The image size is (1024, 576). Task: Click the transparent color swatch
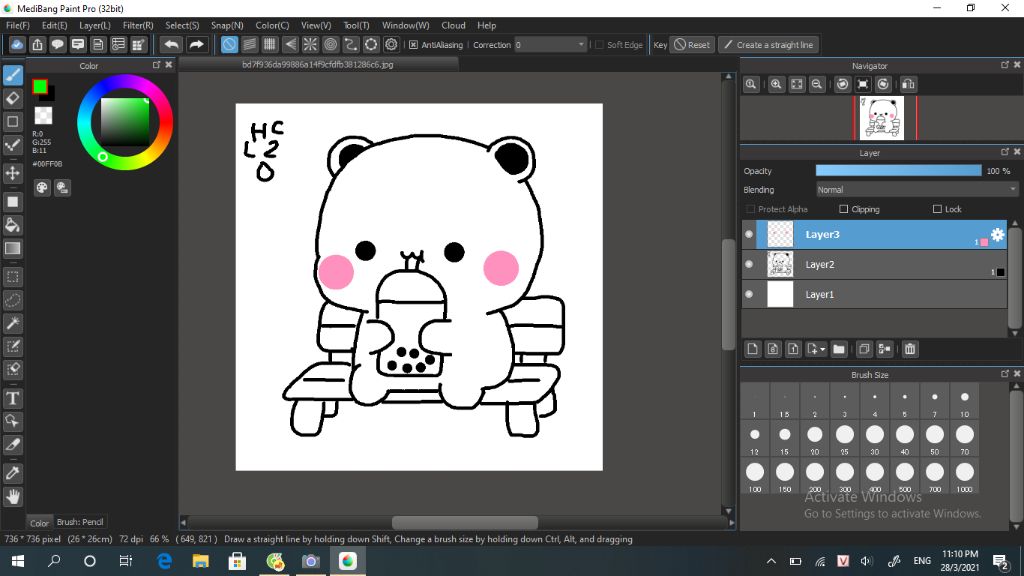point(43,116)
